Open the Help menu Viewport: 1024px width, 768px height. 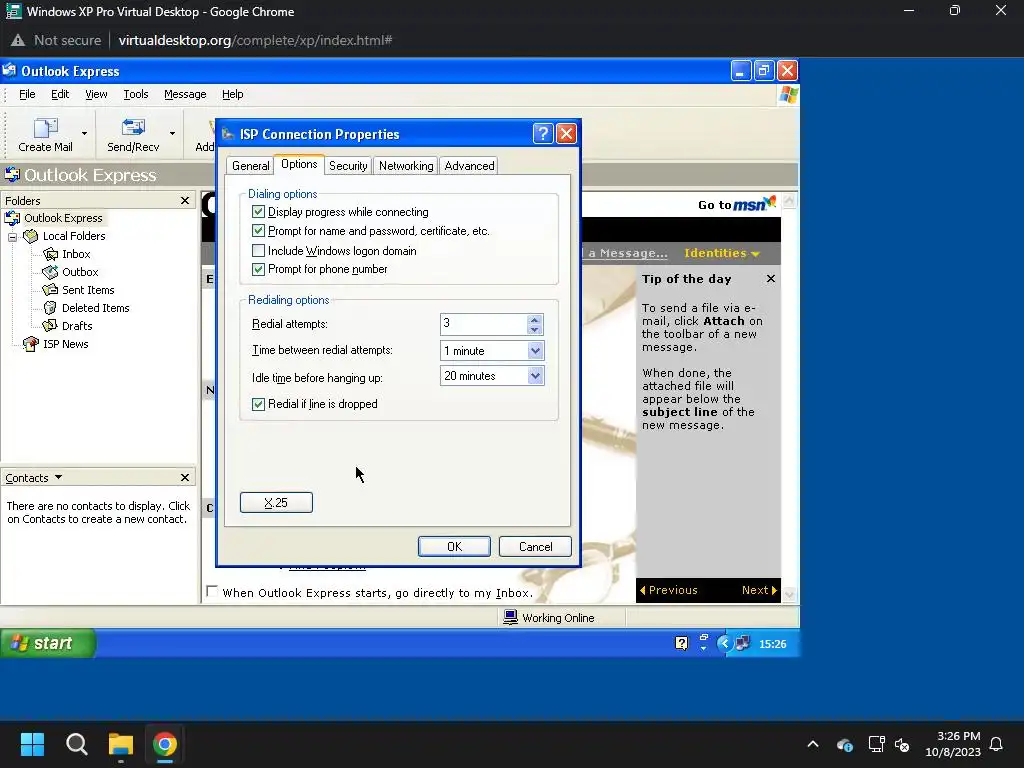pyautogui.click(x=232, y=94)
